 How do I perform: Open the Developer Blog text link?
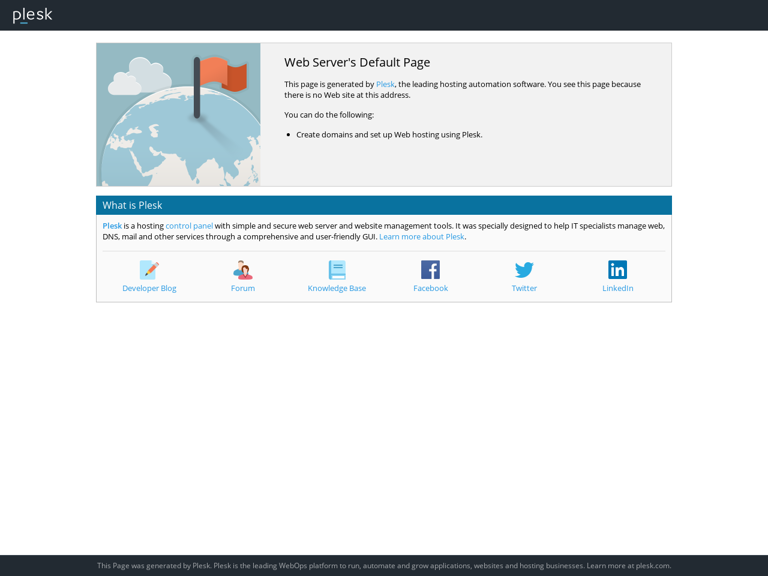(149, 288)
